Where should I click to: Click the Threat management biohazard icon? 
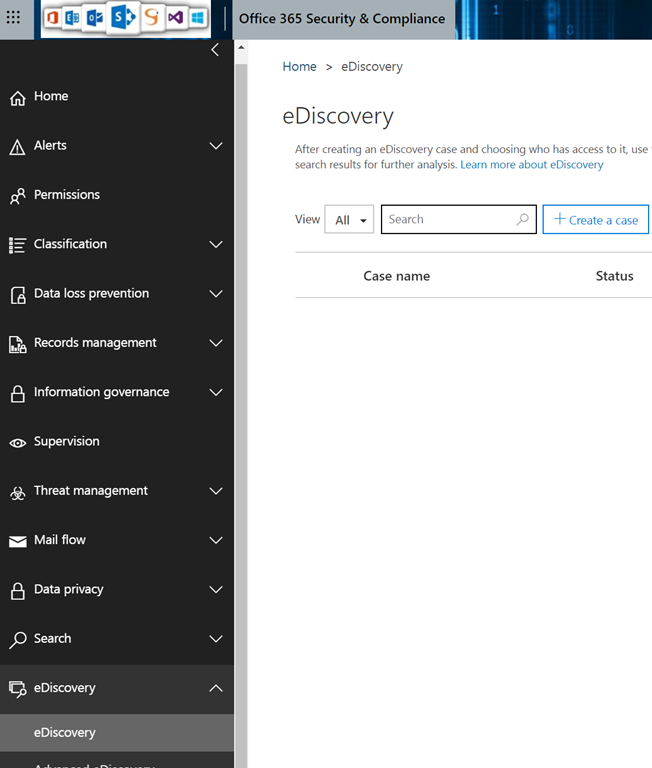[17, 492]
